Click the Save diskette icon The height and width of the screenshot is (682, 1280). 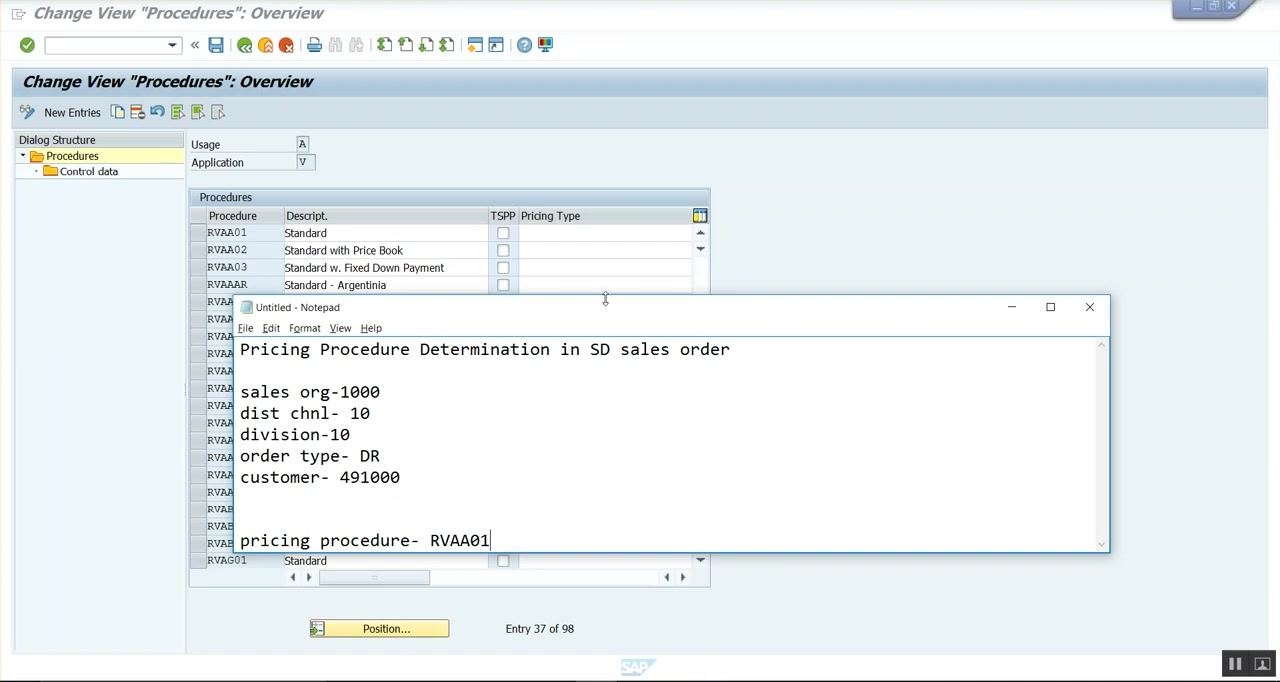(216, 45)
